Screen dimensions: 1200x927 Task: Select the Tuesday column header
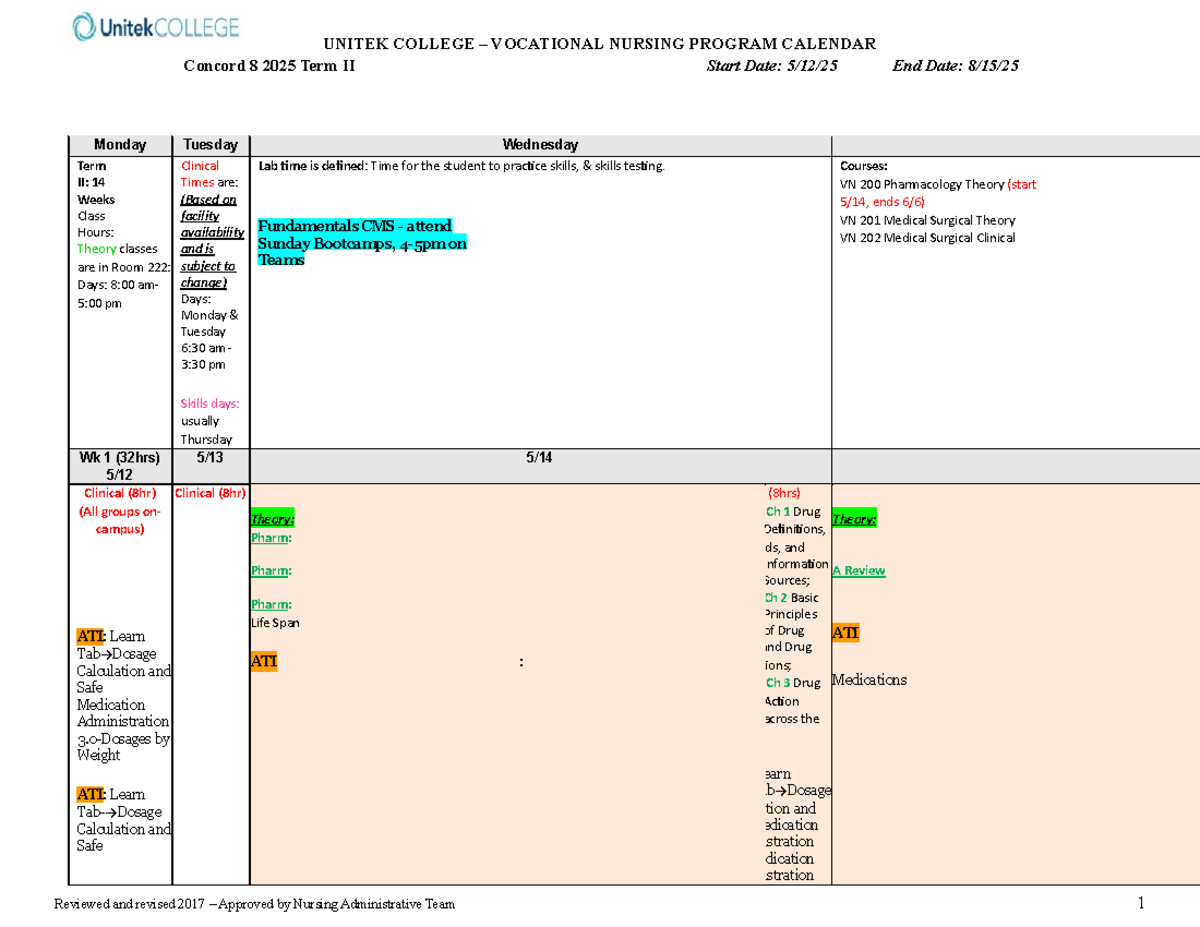[x=210, y=145]
